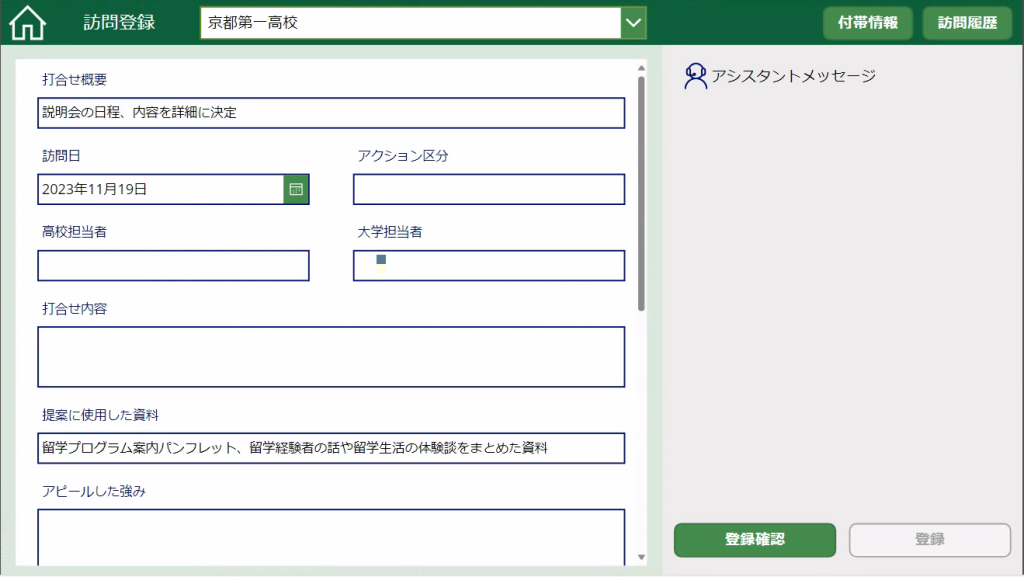The width and height of the screenshot is (1024, 577).
Task: Open the calendar picker for 訪問日
Action: point(296,189)
